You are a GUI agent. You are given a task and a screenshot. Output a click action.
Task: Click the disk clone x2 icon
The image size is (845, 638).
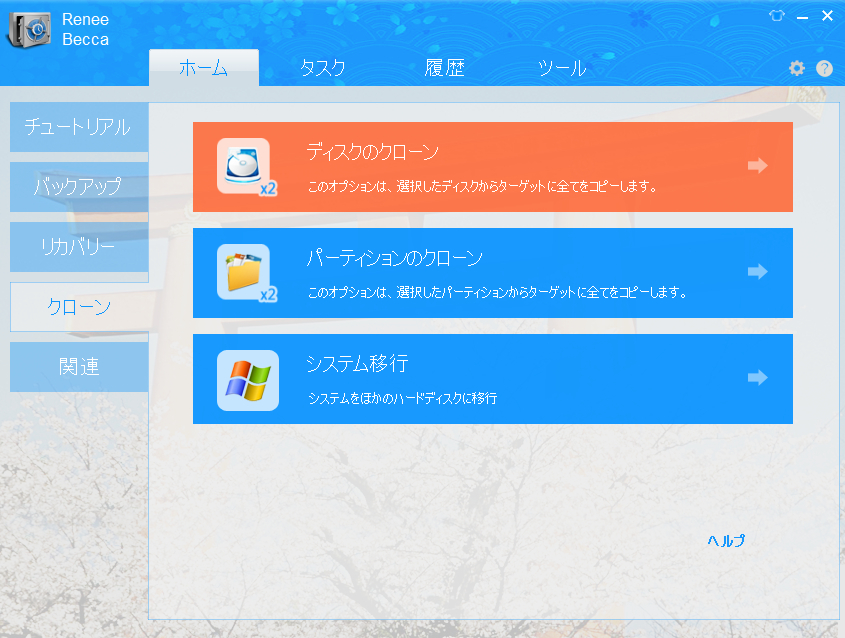coord(247,167)
